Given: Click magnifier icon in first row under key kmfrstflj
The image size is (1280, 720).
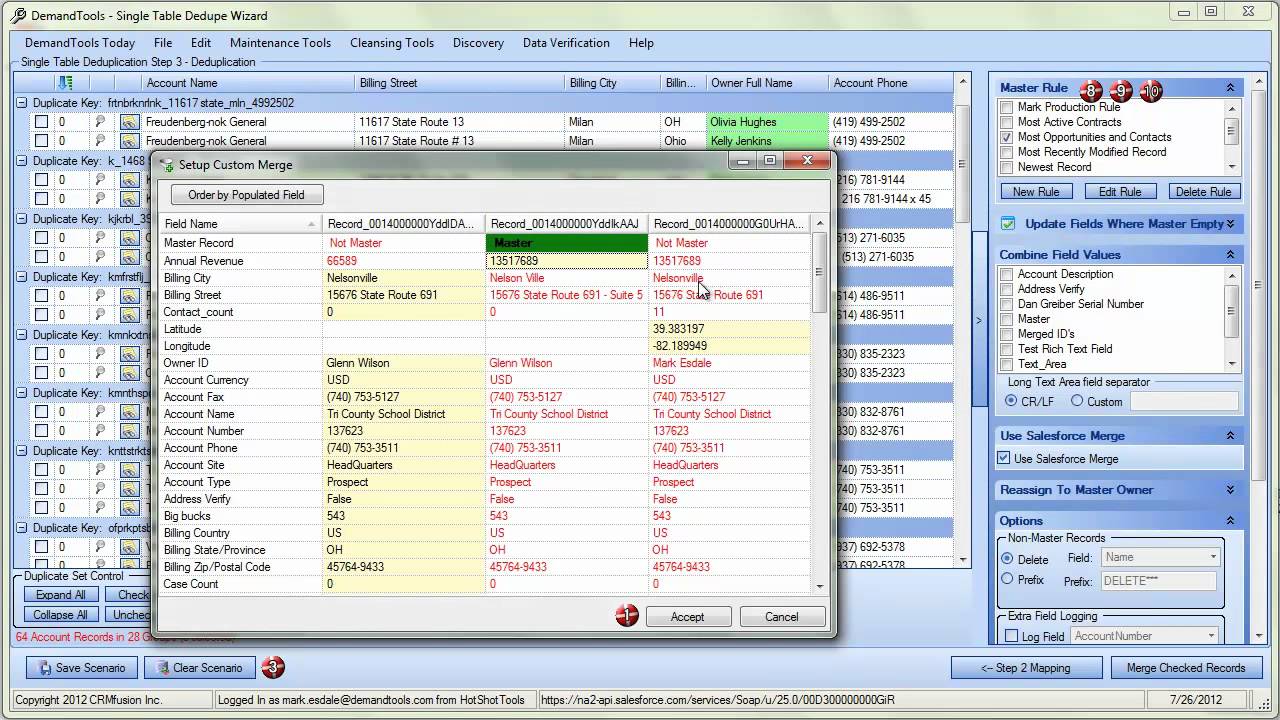Looking at the screenshot, I should pyautogui.click(x=99, y=296).
